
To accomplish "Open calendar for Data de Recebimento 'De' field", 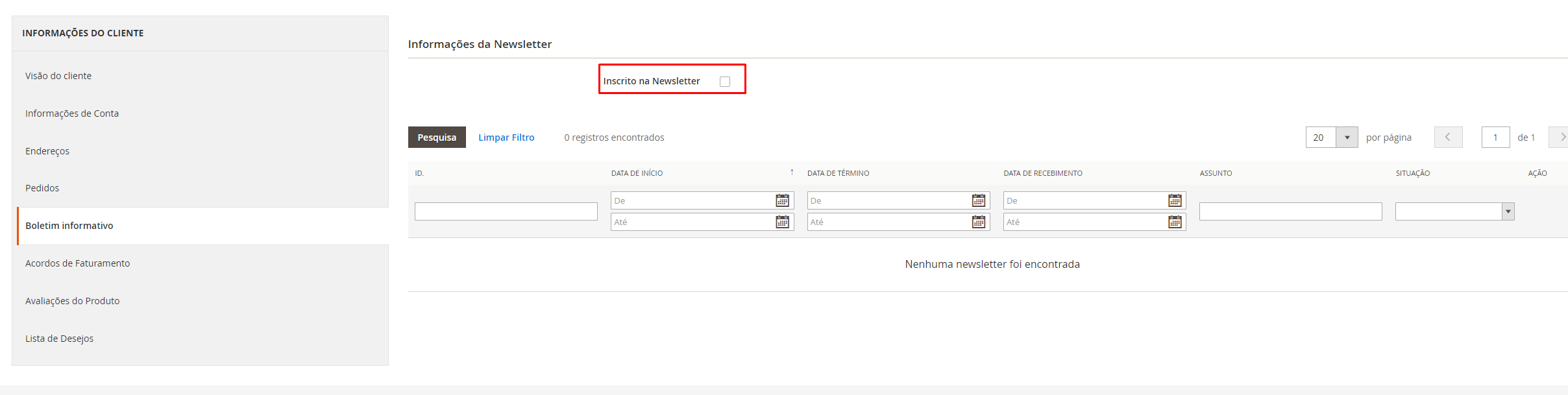I will click(1175, 200).
